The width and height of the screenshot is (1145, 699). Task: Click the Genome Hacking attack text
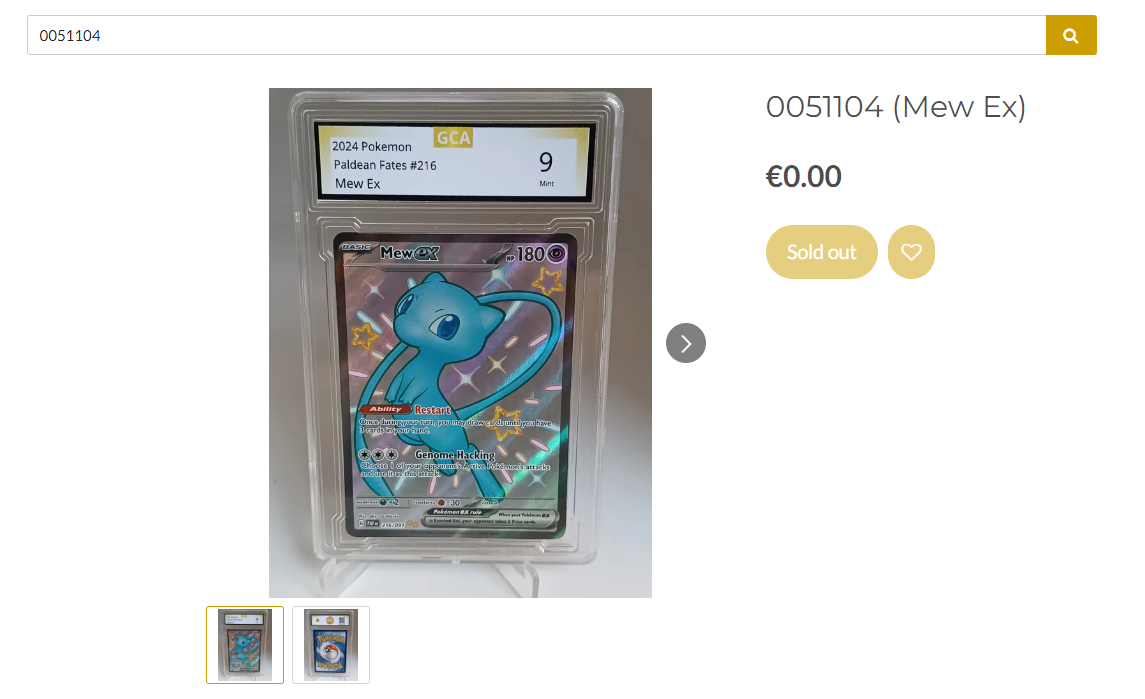(455, 454)
